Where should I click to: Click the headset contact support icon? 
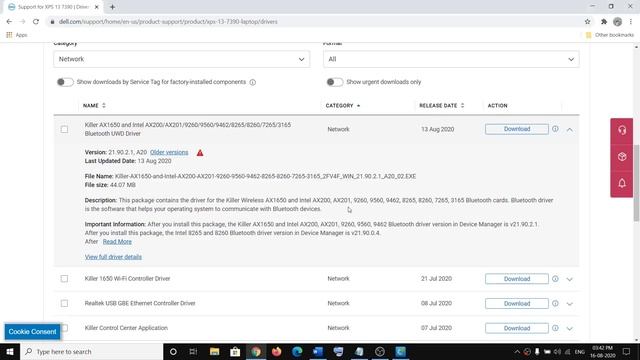(x=622, y=130)
